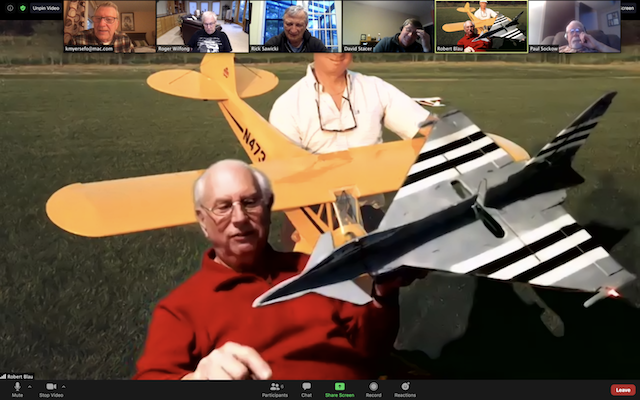Expand audio options next to Mute

point(29,387)
